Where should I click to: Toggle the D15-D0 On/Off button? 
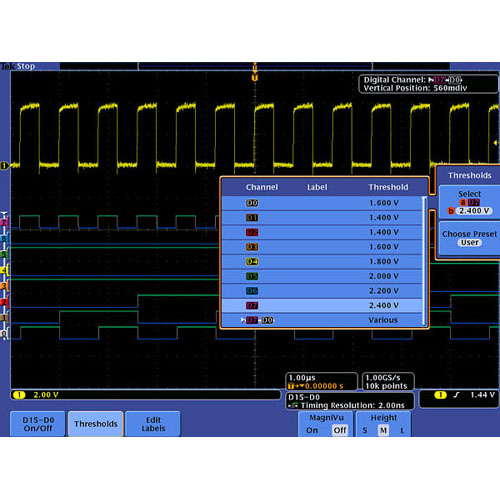(38, 424)
